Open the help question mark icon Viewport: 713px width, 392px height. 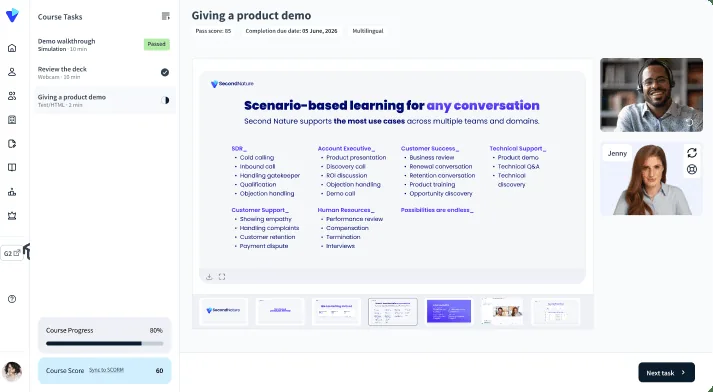click(12, 299)
